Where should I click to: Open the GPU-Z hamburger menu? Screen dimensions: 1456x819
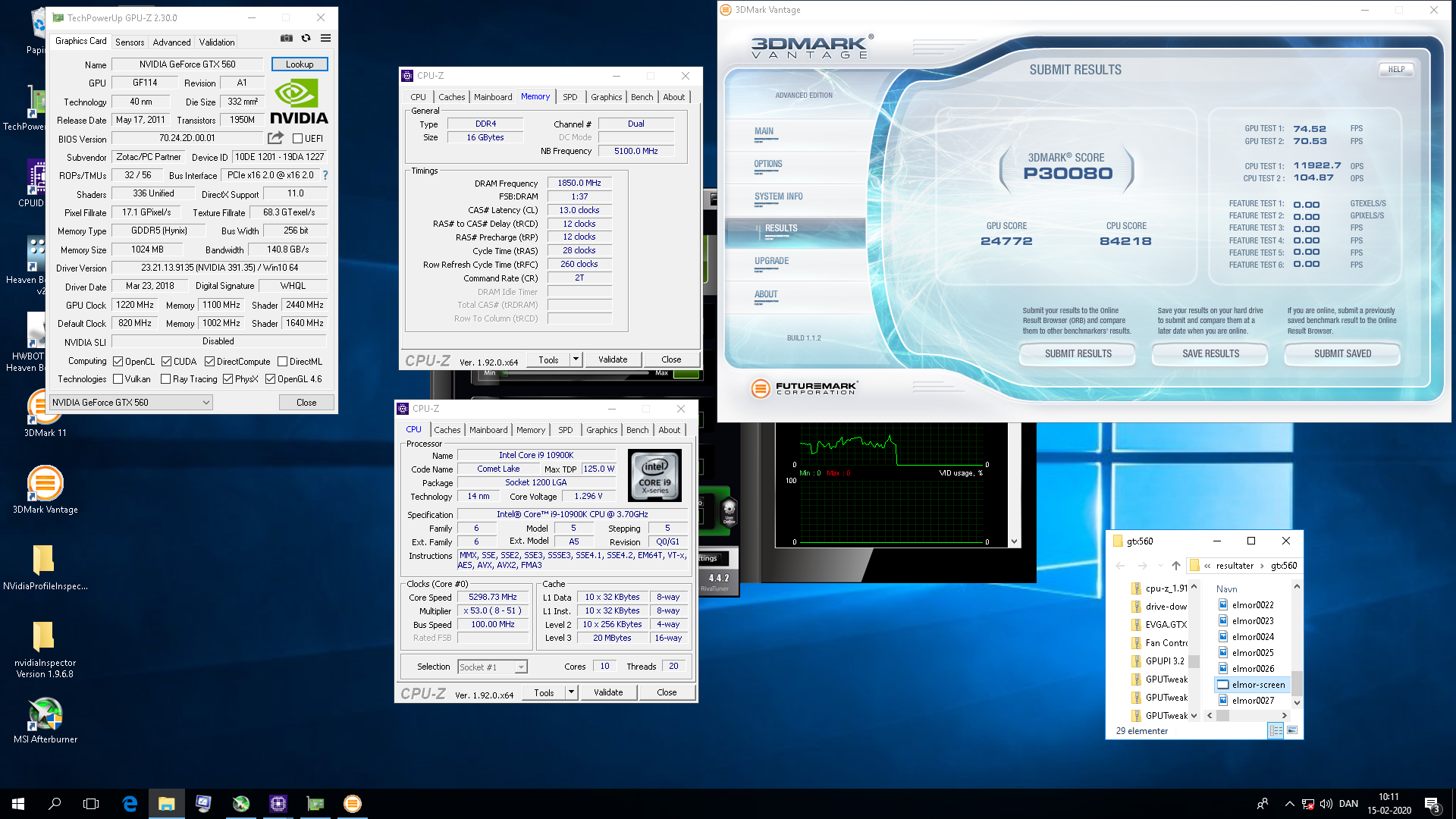[x=325, y=38]
